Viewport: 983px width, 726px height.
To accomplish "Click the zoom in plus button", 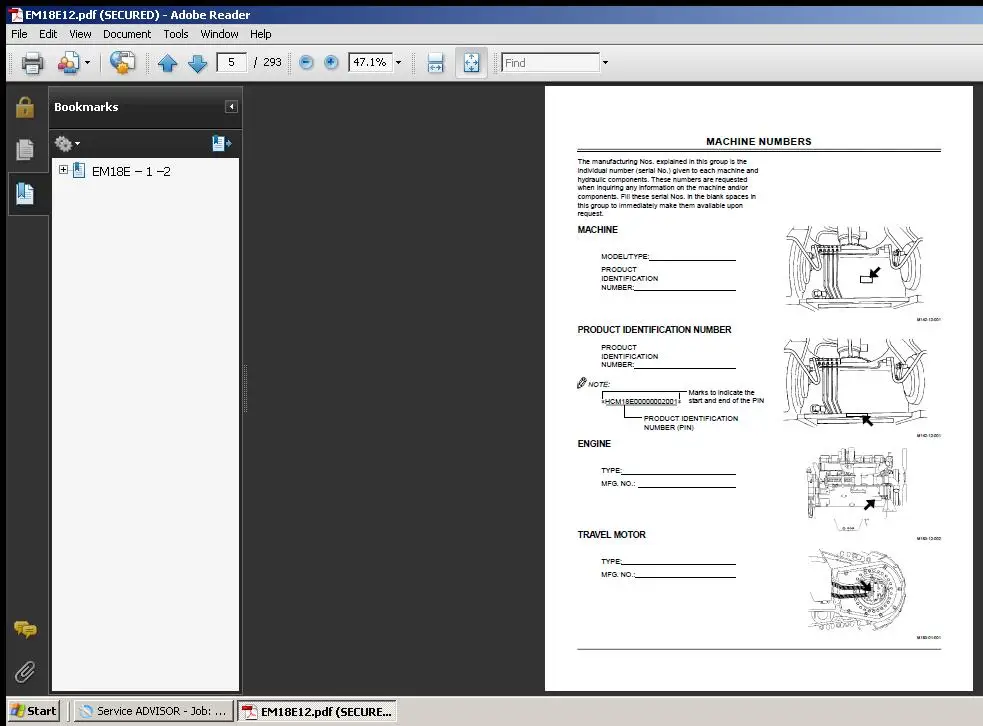I will pyautogui.click(x=331, y=62).
